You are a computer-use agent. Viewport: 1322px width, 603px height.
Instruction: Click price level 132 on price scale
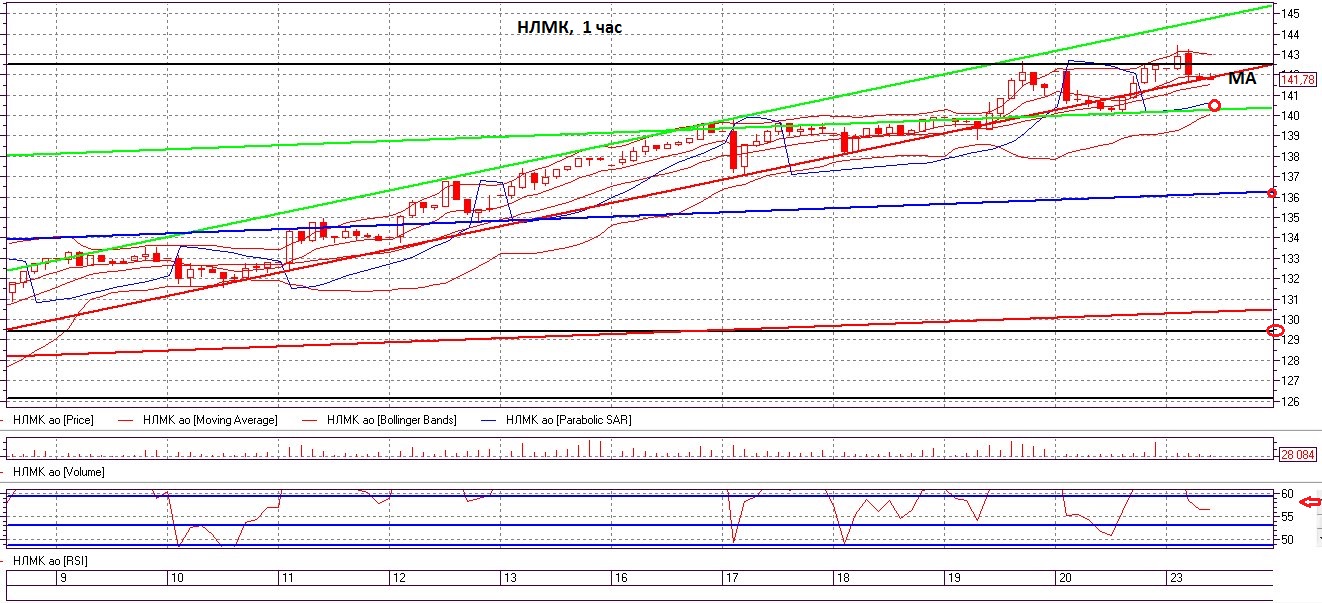click(x=1289, y=279)
